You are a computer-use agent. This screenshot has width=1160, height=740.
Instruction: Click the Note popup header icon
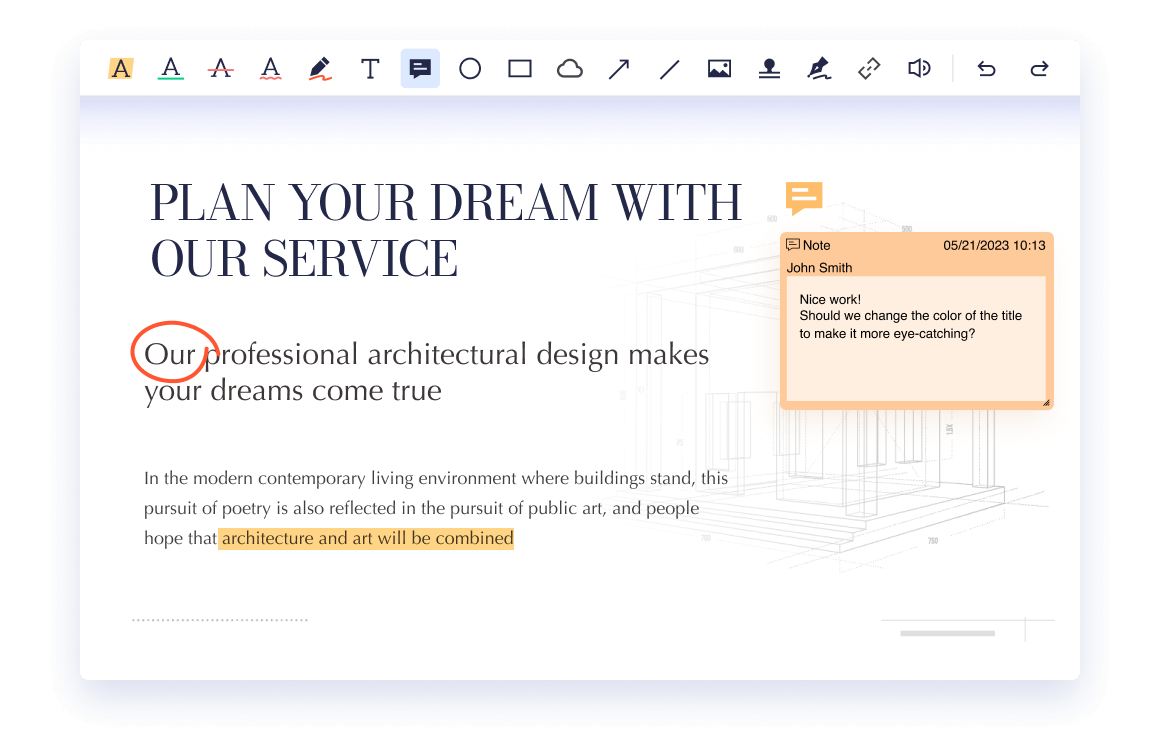792,245
